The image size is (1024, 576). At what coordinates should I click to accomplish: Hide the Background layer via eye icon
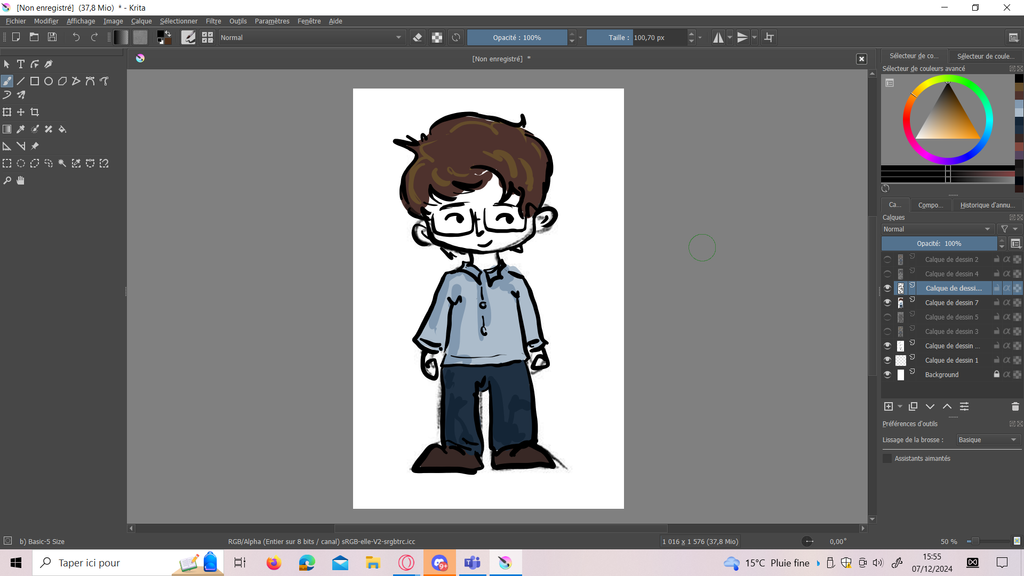[887, 375]
